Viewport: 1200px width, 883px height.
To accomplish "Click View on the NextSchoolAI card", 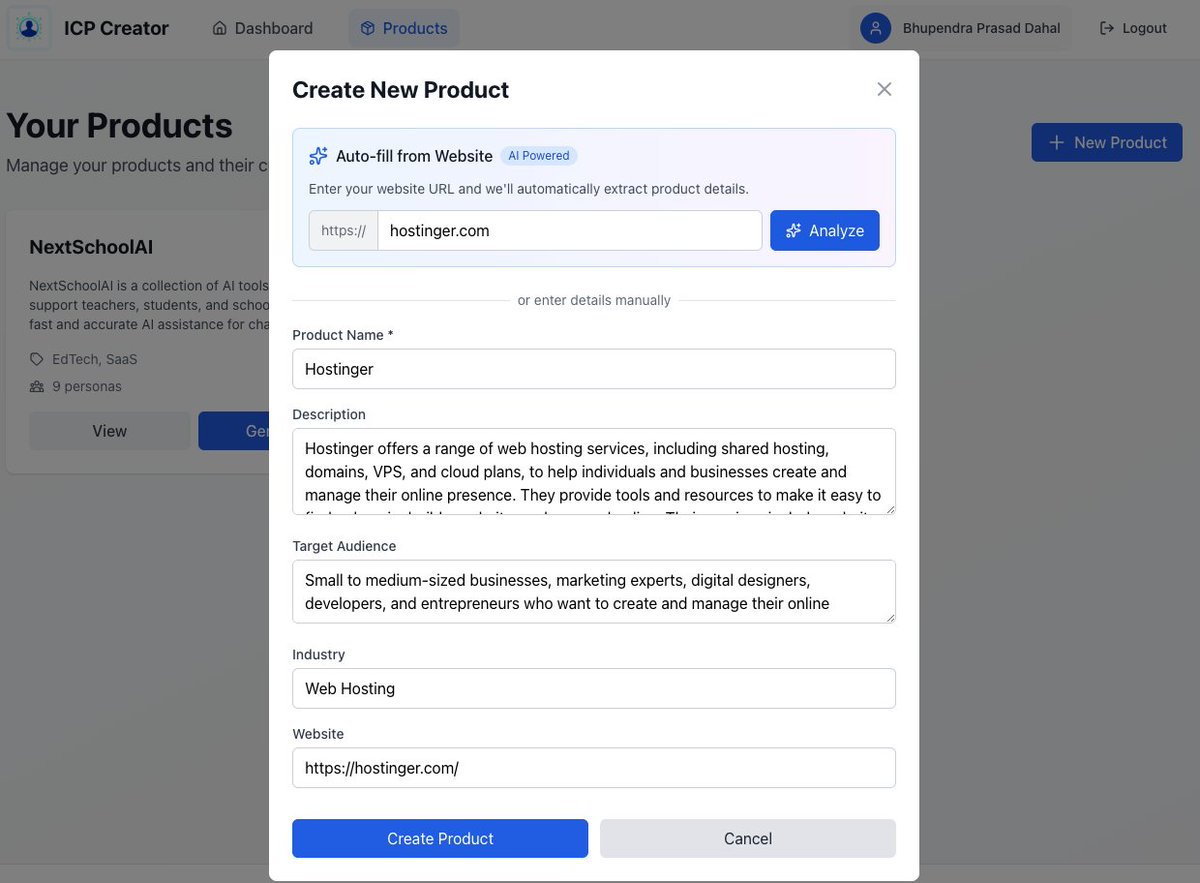I will tap(110, 431).
